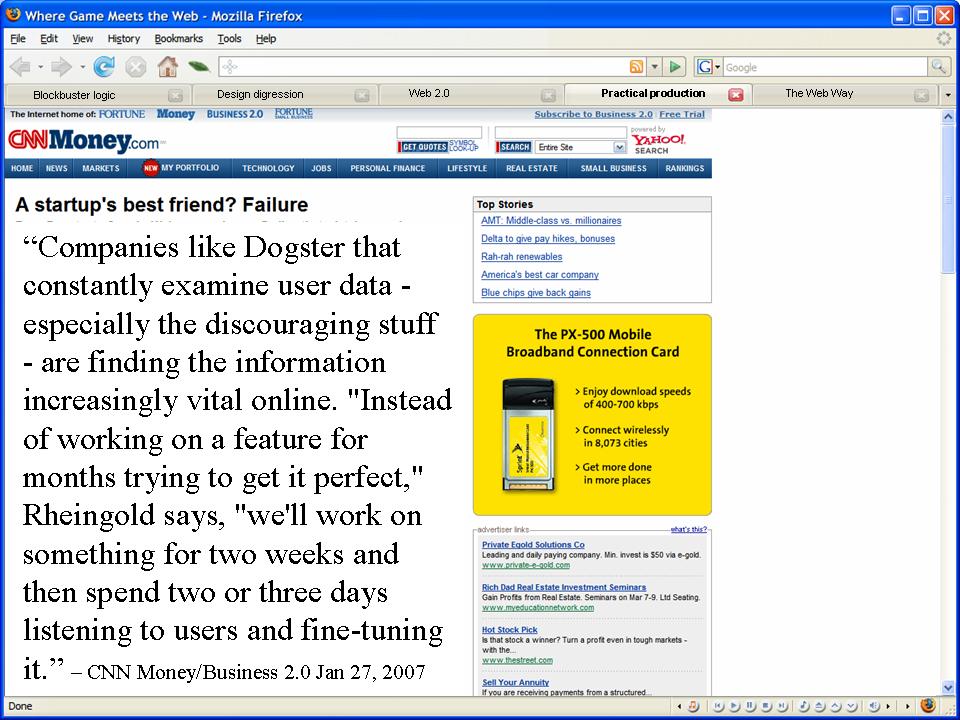Click the search magnifier button
Viewport: 960px width, 720px height.
coord(937,66)
